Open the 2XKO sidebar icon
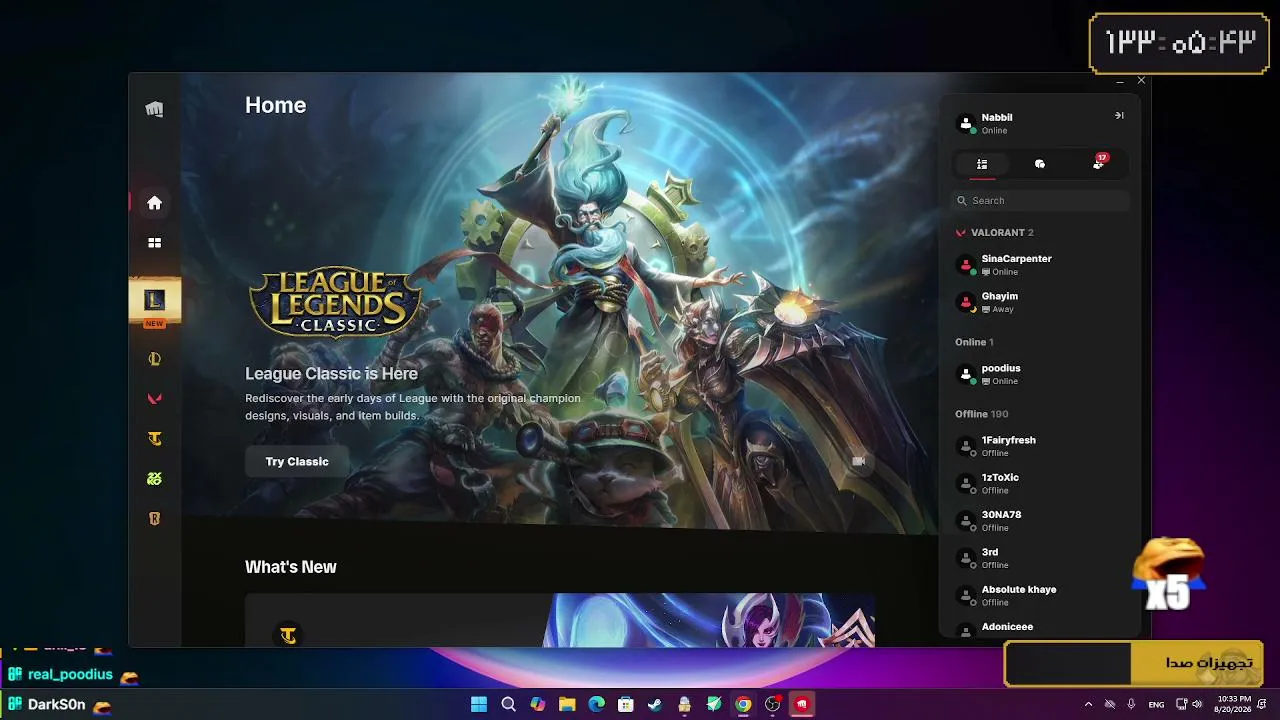The image size is (1280, 720). (x=154, y=479)
